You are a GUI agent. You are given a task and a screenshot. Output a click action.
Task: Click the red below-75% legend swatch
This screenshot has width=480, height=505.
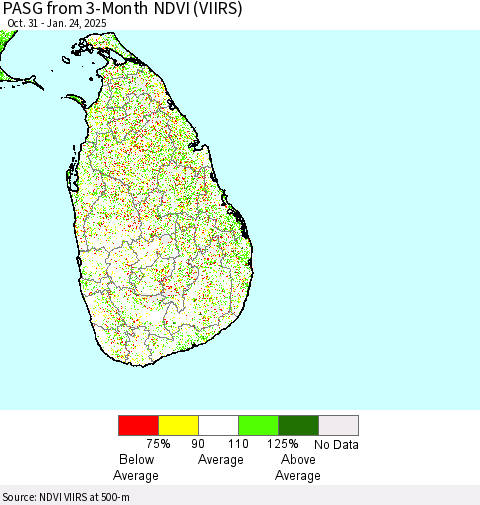(139, 425)
